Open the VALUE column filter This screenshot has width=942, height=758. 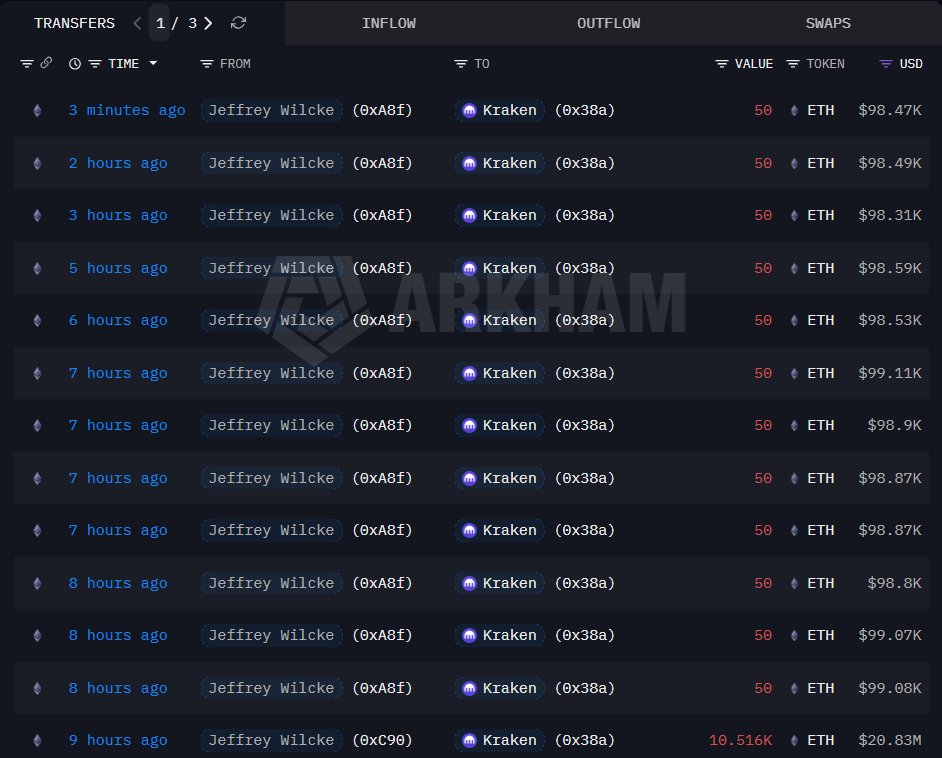click(722, 64)
